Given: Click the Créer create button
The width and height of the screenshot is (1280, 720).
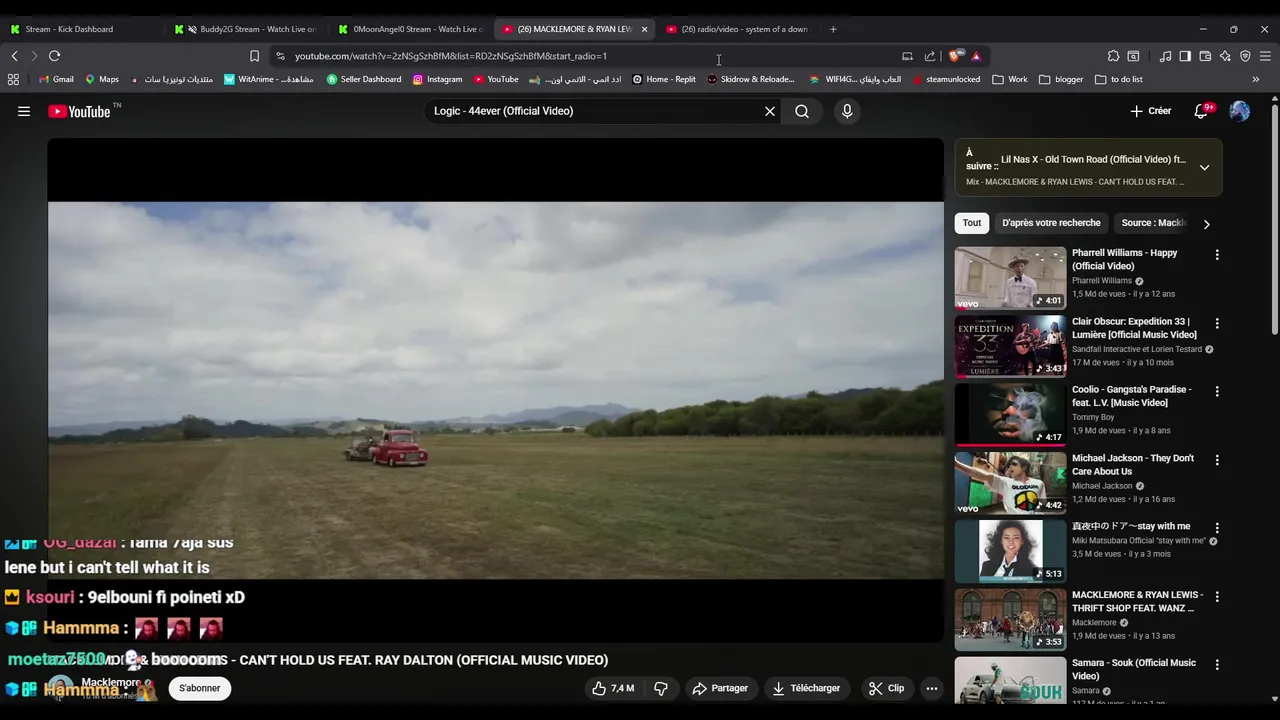Looking at the screenshot, I should [x=1151, y=111].
